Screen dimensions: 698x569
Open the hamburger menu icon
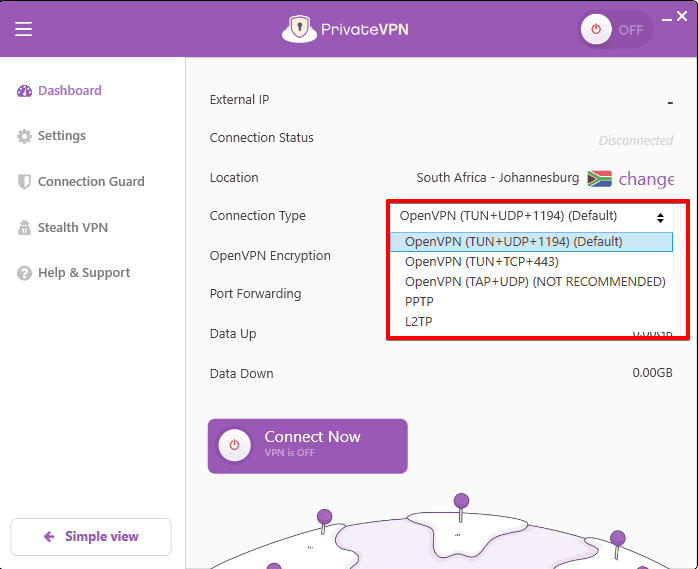pos(24,29)
